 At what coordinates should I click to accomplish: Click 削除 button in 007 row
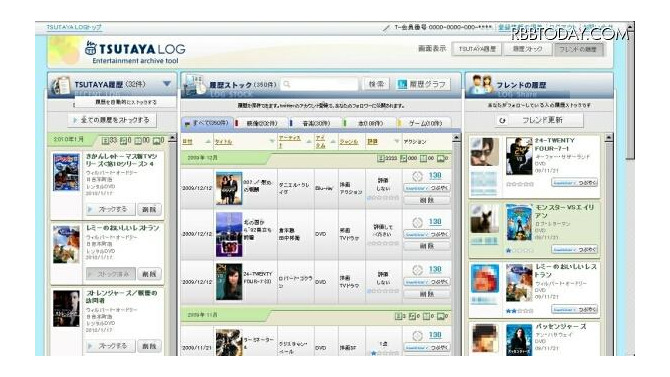click(x=427, y=200)
